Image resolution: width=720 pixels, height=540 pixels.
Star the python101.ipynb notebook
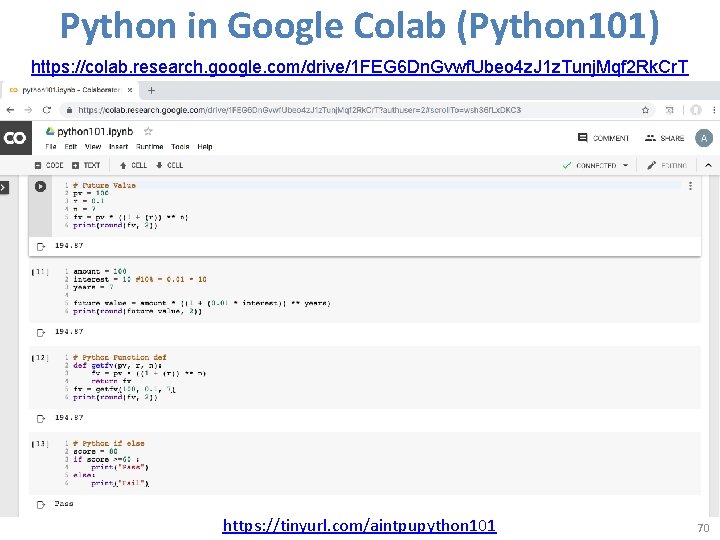[x=148, y=131]
